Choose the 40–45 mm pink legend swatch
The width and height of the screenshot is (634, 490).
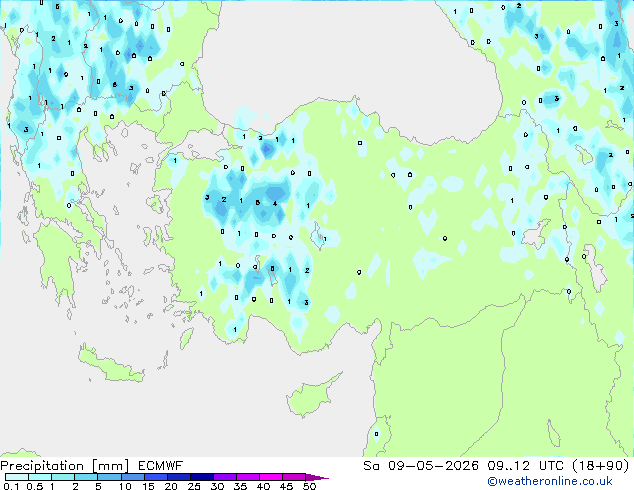pos(271,477)
